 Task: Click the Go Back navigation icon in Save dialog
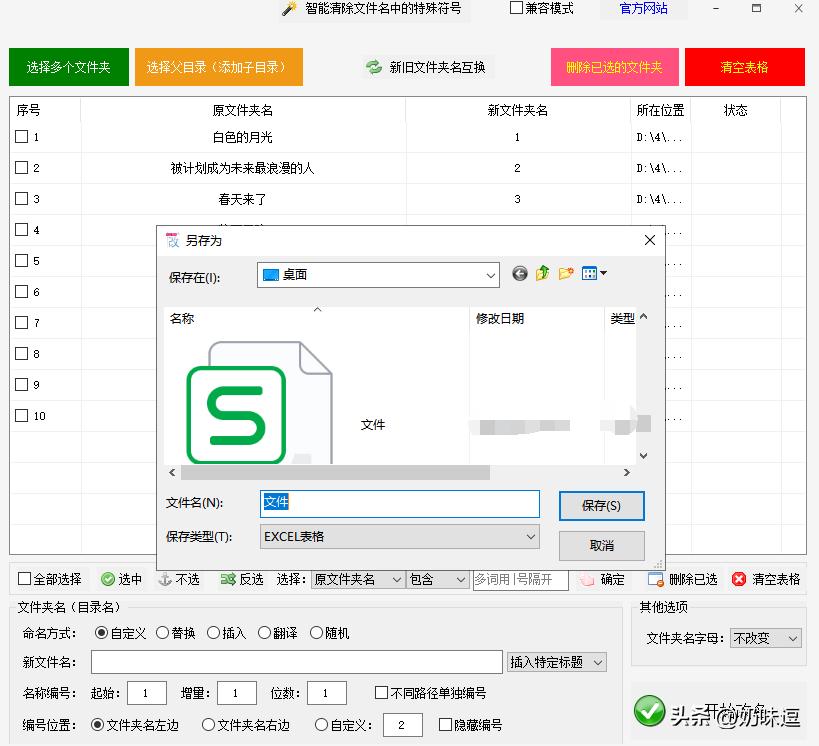pyautogui.click(x=519, y=273)
